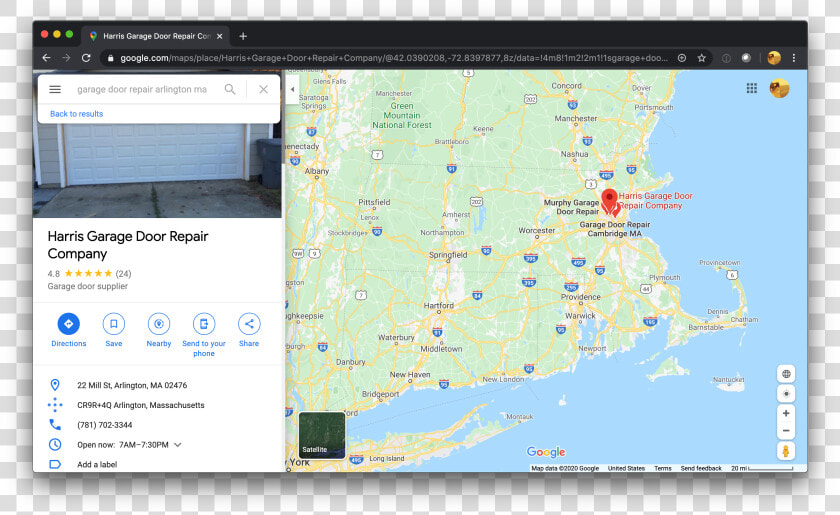Save this place with the Save icon
This screenshot has height=515, width=840.
114,324
